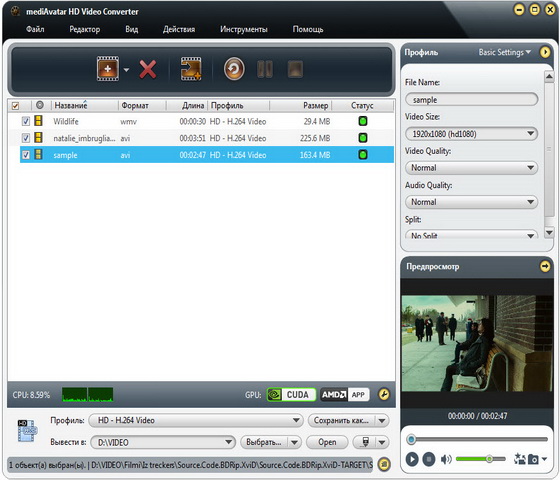Open the Video Size 1920x1080 dropdown

coord(471,134)
